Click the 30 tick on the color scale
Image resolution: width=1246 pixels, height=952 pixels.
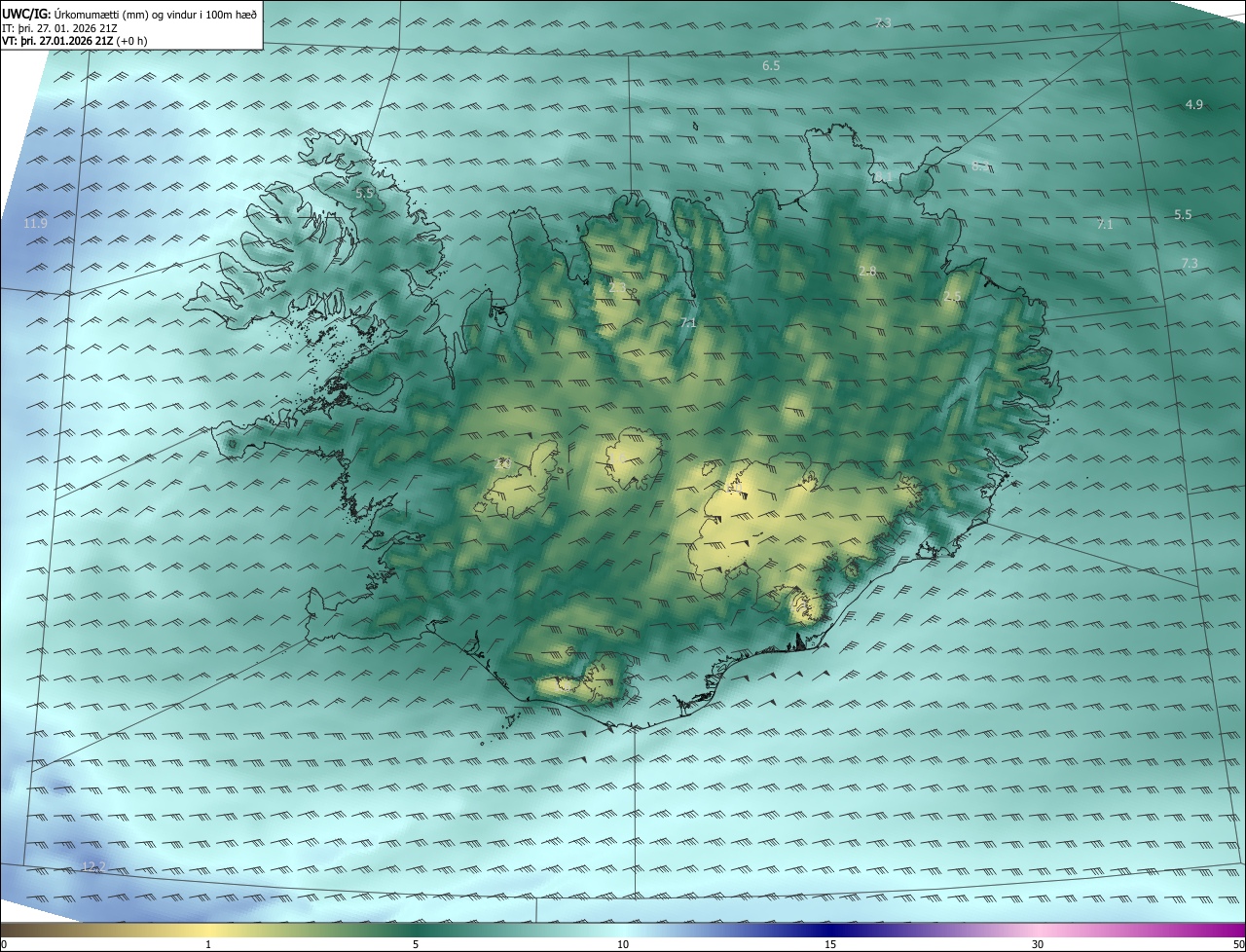click(1038, 944)
